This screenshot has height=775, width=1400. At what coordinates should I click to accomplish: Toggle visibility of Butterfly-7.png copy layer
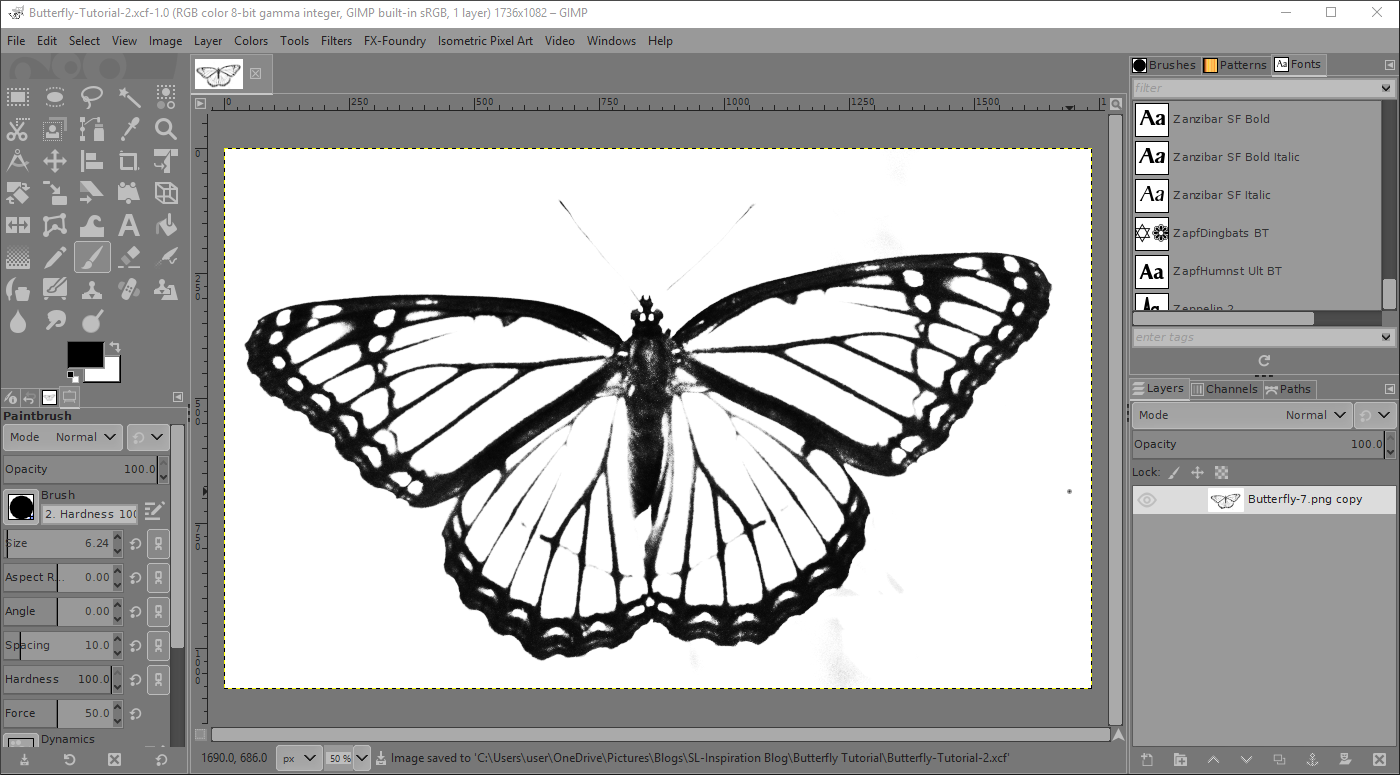pyautogui.click(x=1146, y=499)
